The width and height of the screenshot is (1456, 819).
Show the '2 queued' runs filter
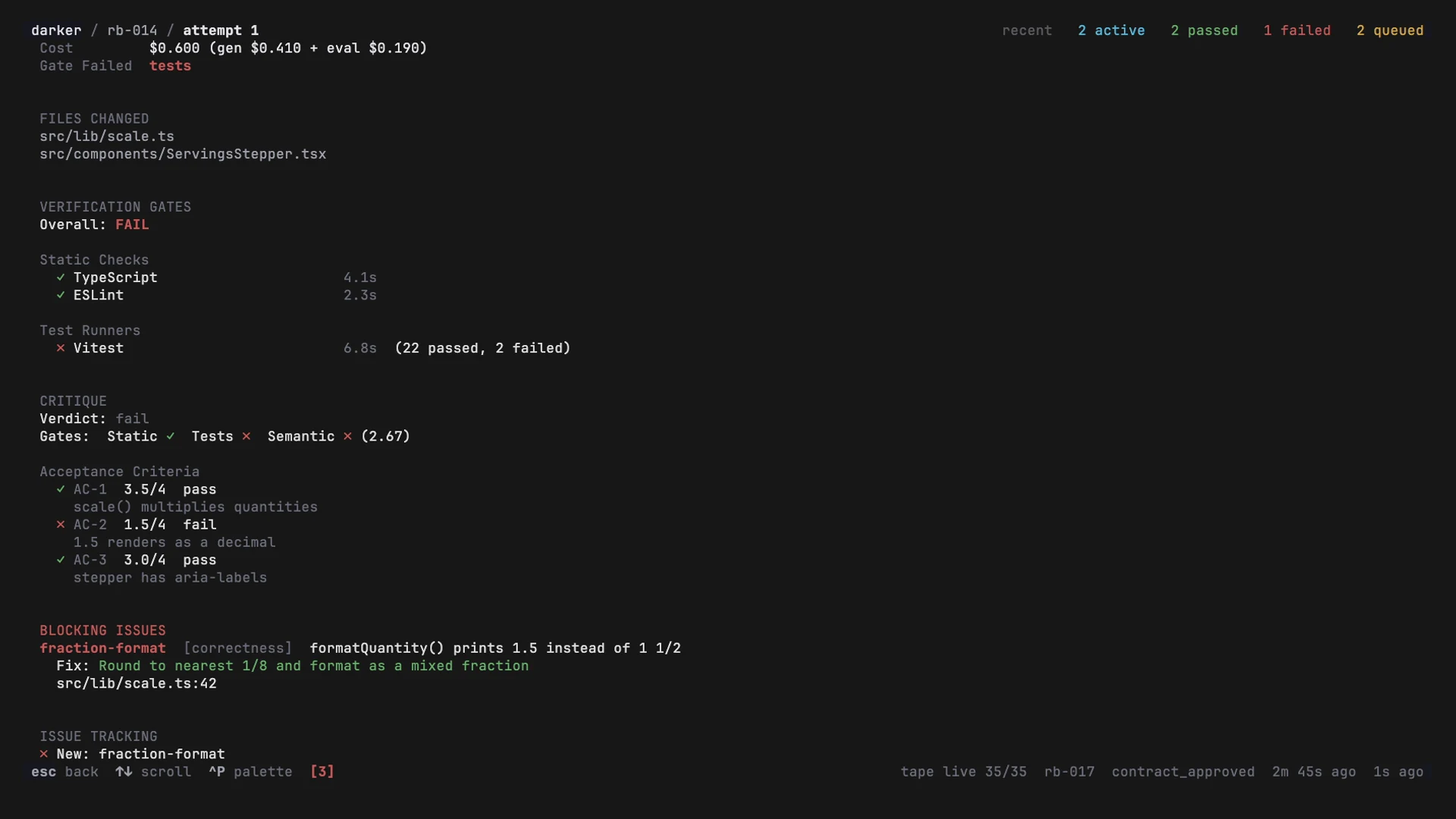tap(1390, 30)
